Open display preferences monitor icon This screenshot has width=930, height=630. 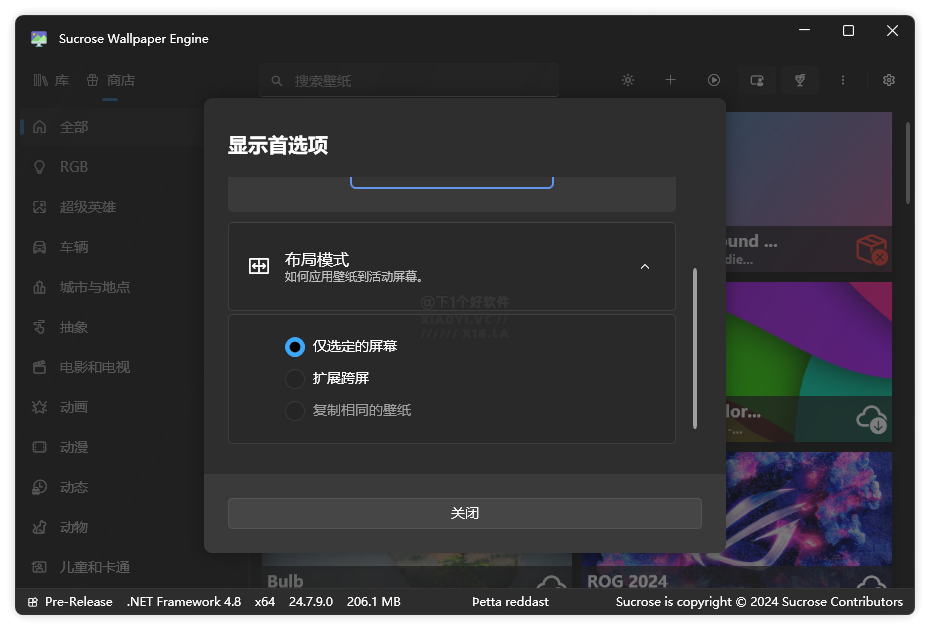757,80
